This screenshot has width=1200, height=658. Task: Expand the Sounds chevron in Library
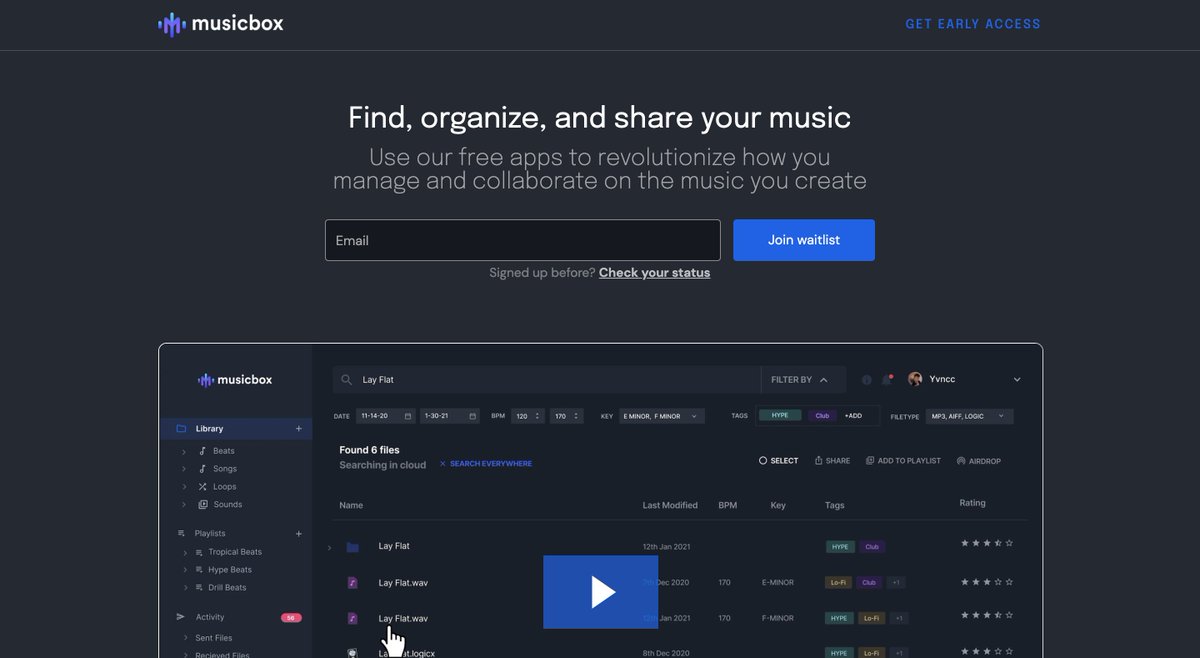tap(184, 506)
